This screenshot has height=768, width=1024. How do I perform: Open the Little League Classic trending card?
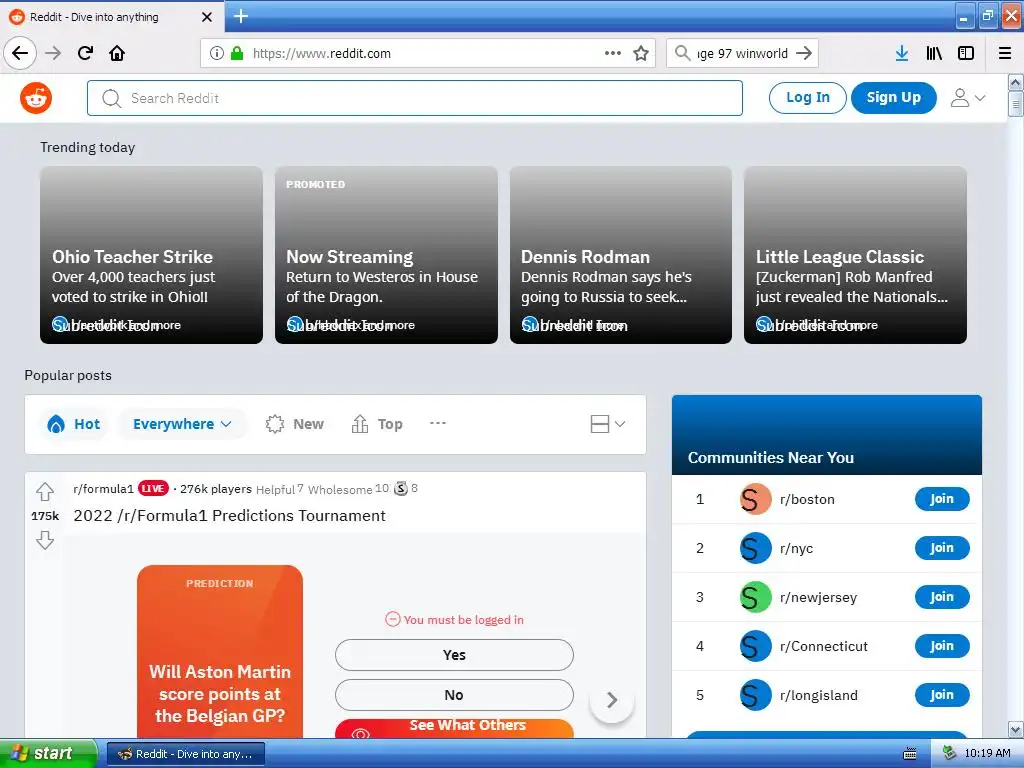tap(856, 255)
